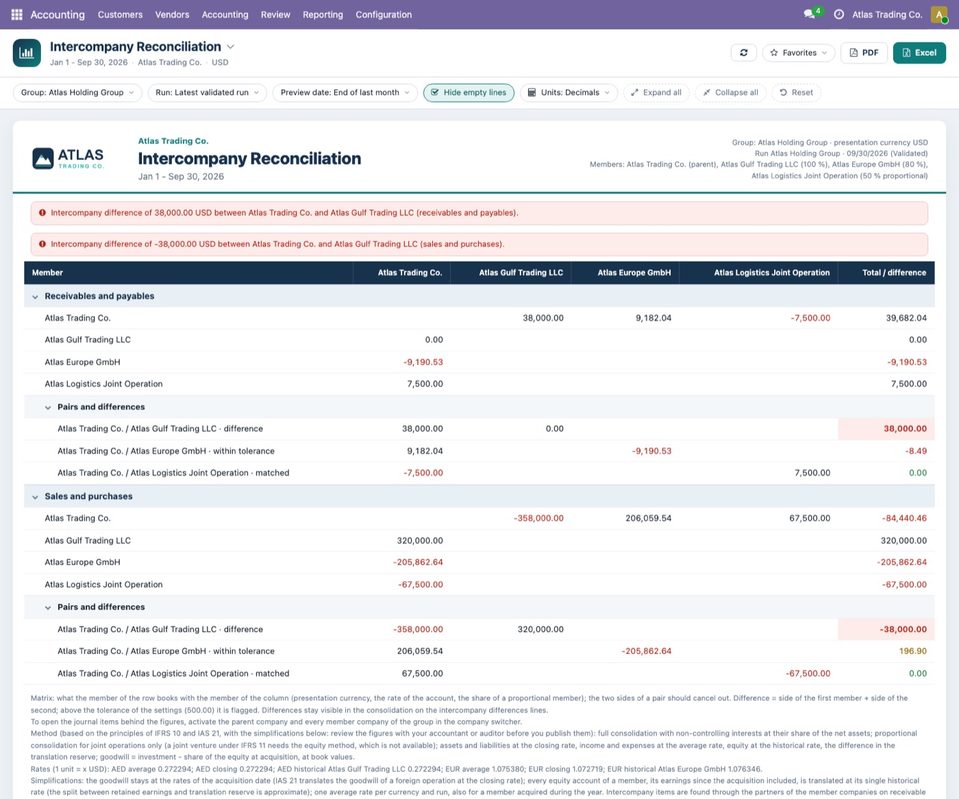
Task: Open the Reporting menu
Action: click(x=323, y=14)
